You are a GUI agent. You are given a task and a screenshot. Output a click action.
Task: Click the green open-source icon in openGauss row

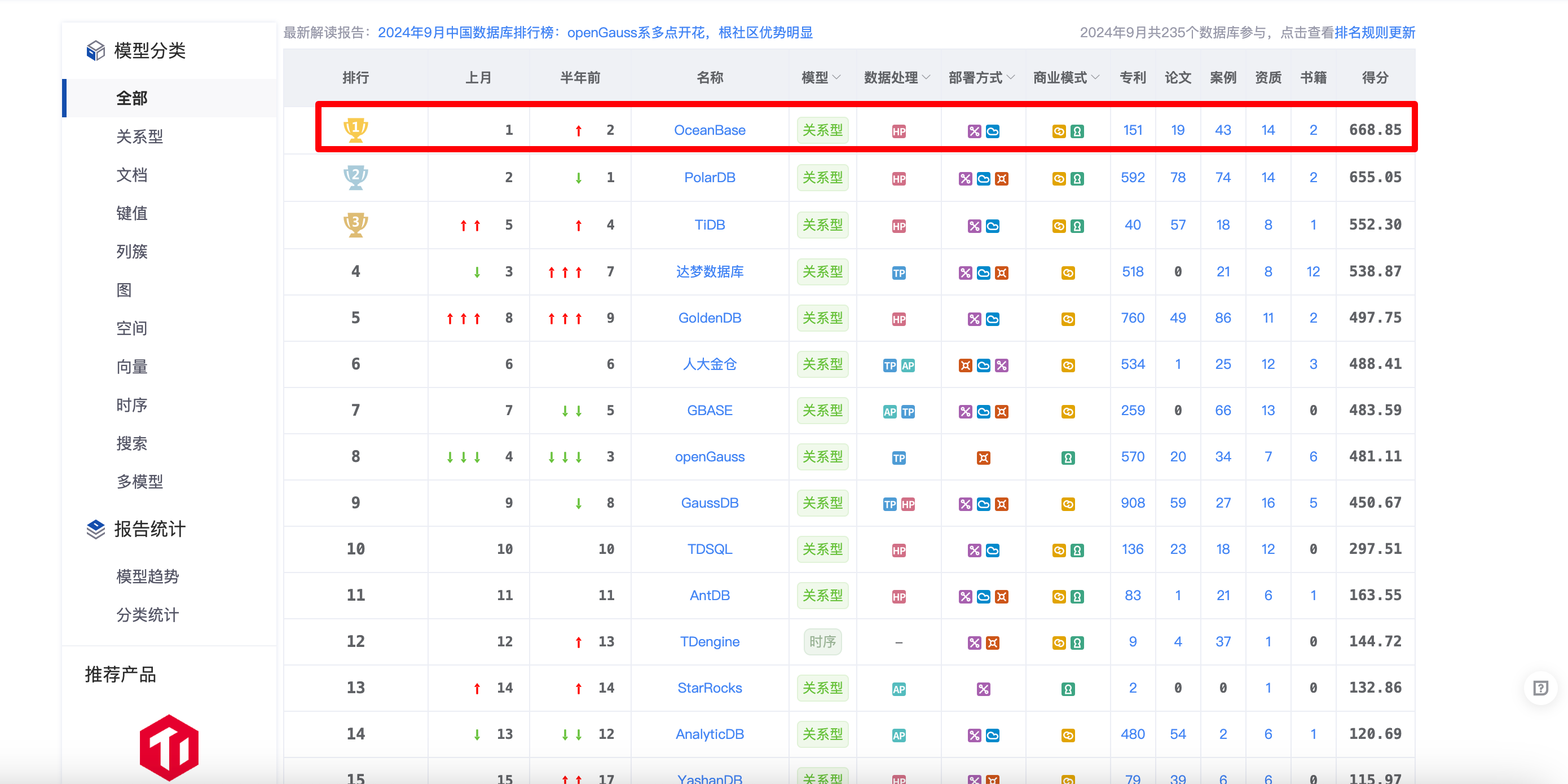coord(1068,458)
